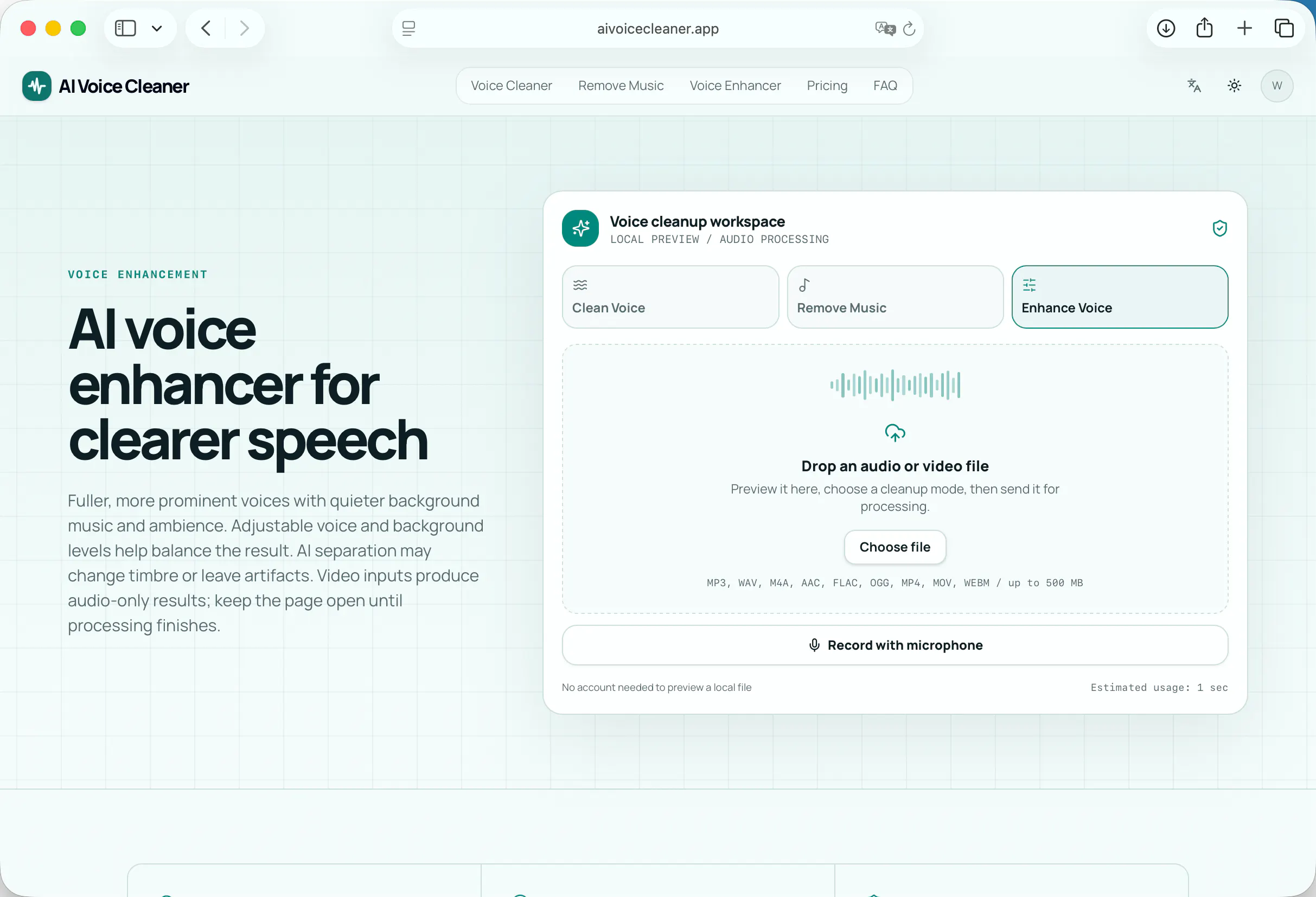Viewport: 1316px width, 897px height.
Task: Click Record with microphone button
Action: click(x=895, y=645)
